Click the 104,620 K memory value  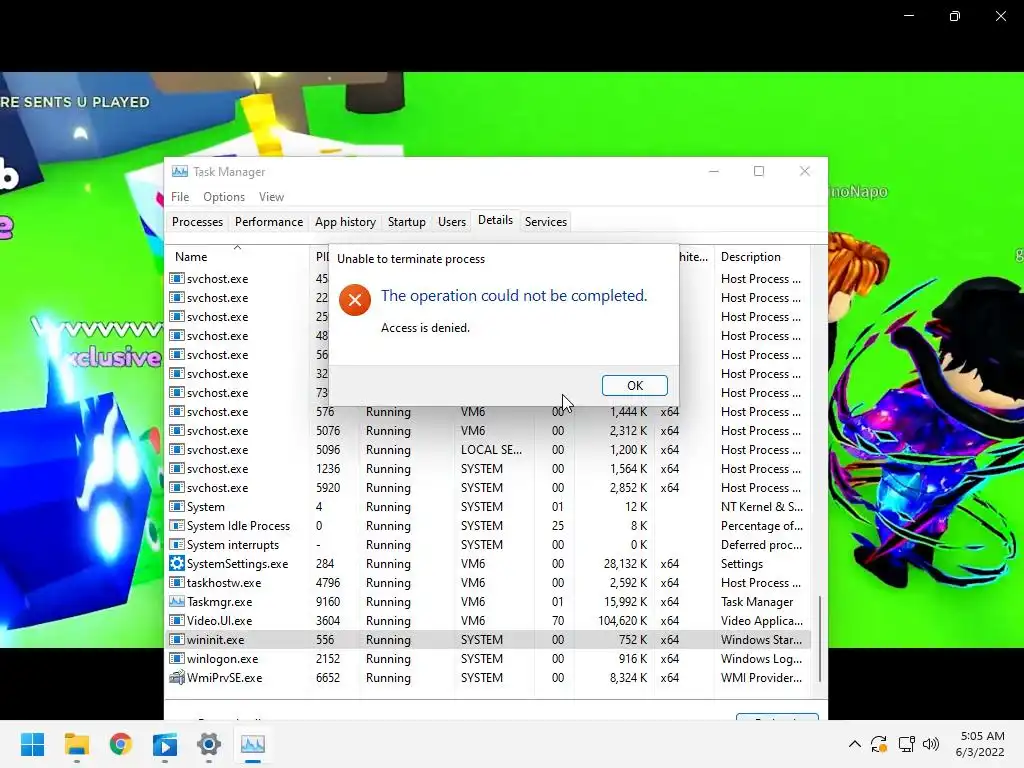[622, 621]
